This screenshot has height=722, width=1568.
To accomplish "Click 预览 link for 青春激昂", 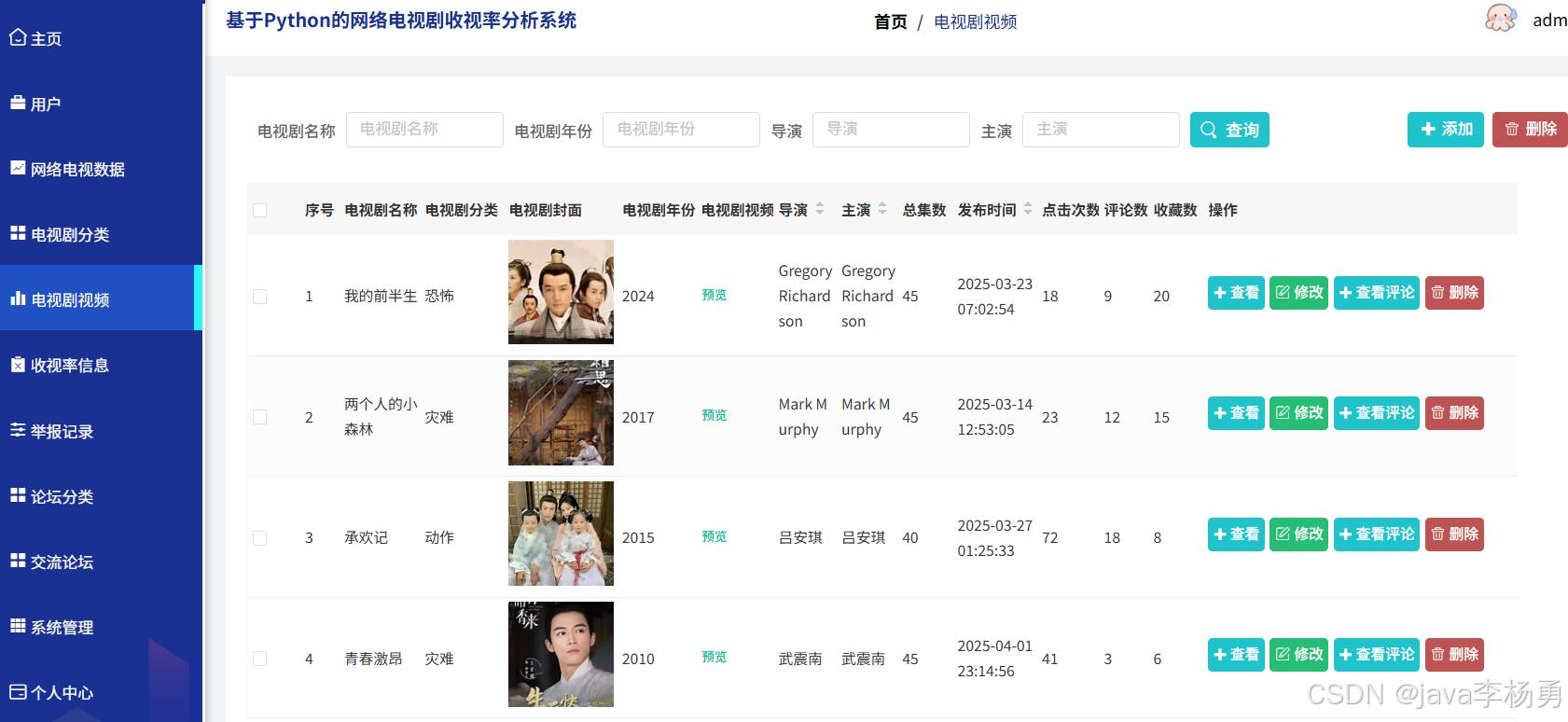I will 715,657.
